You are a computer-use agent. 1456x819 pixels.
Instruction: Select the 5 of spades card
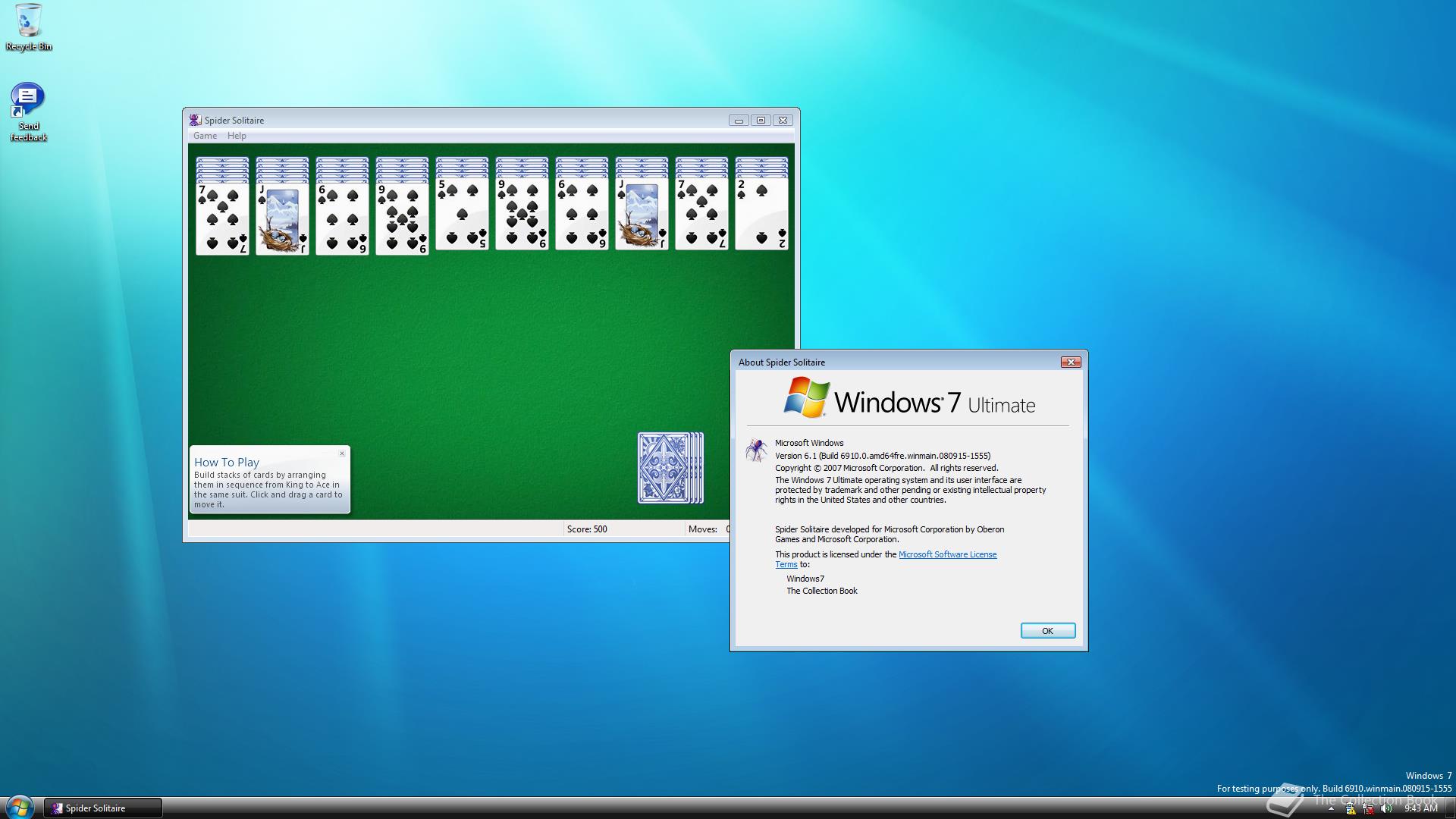point(462,215)
